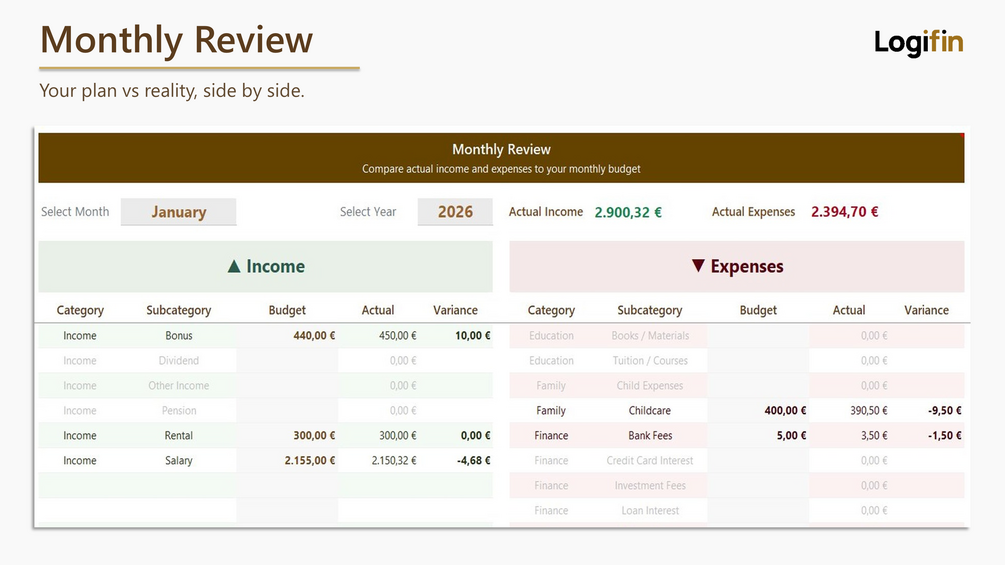The height and width of the screenshot is (565, 1005).
Task: Select the Childcare budget 400,00 €
Action: pos(785,411)
